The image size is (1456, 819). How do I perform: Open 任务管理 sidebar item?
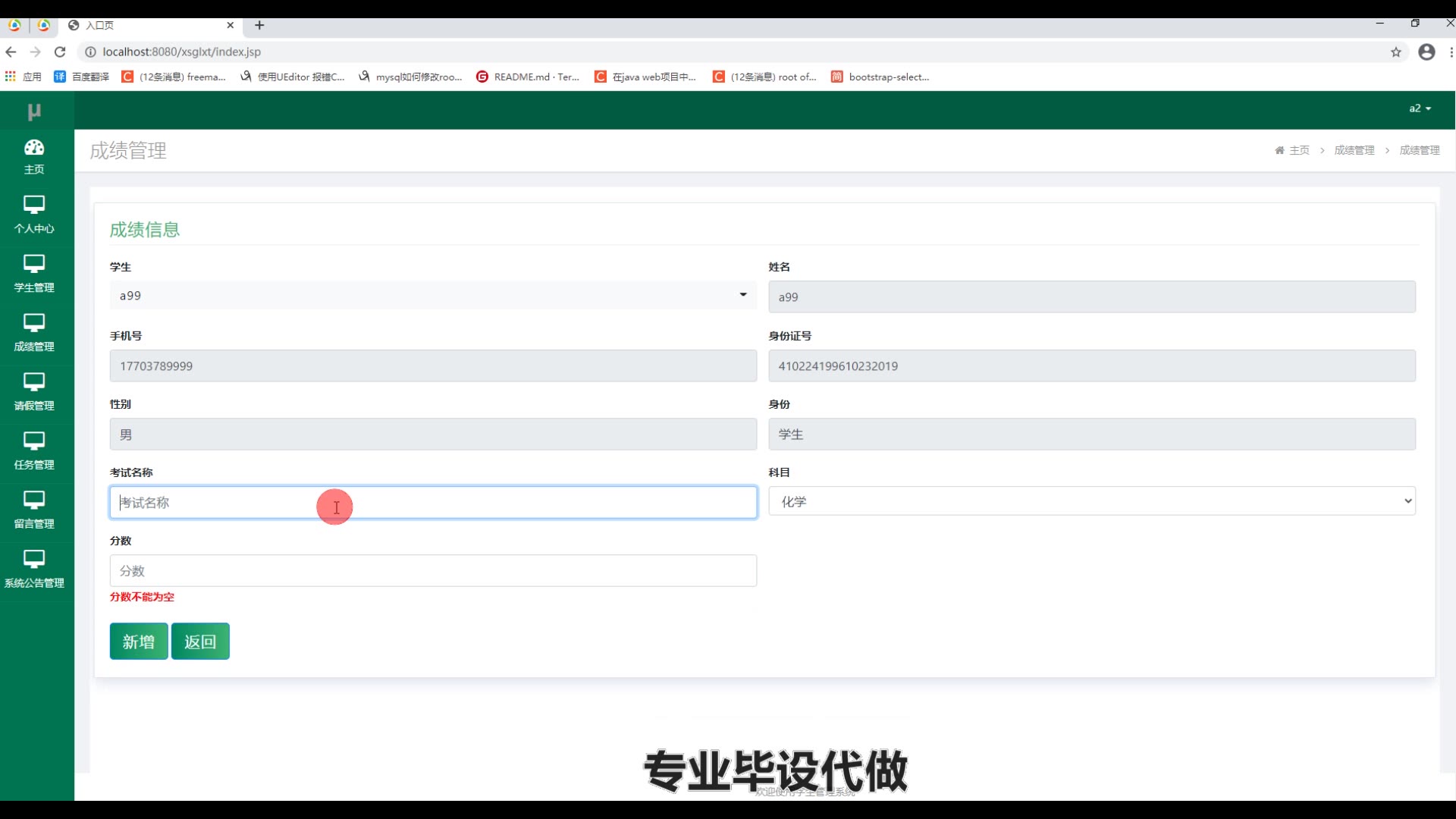pyautogui.click(x=34, y=452)
